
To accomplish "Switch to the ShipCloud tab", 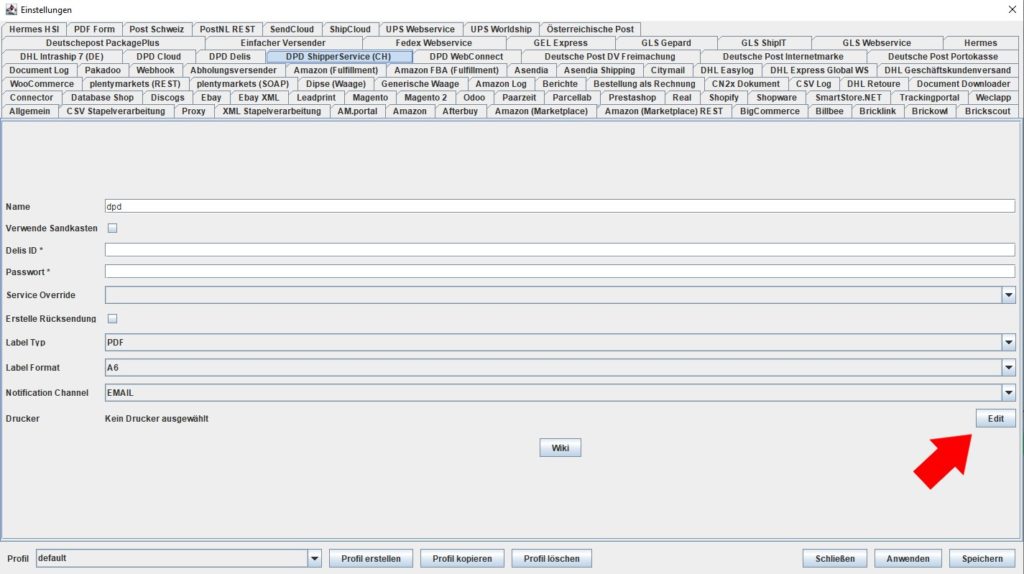I will coord(350,29).
